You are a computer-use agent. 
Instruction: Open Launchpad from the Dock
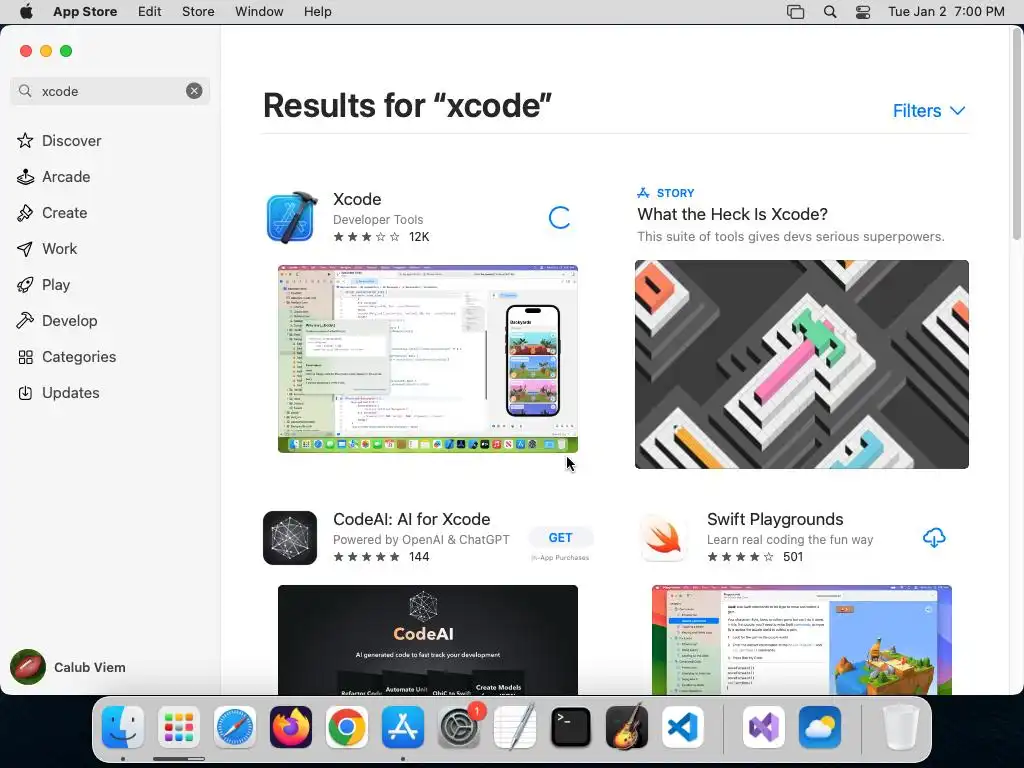(x=179, y=727)
